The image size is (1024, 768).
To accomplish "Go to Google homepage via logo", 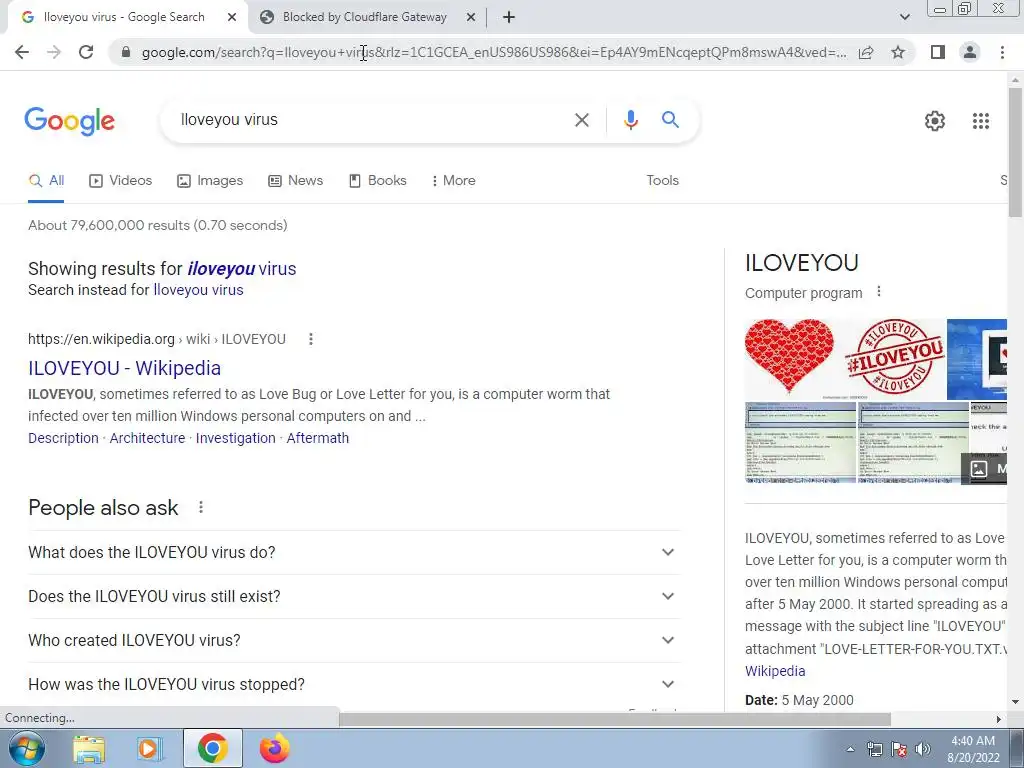I will tap(70, 121).
